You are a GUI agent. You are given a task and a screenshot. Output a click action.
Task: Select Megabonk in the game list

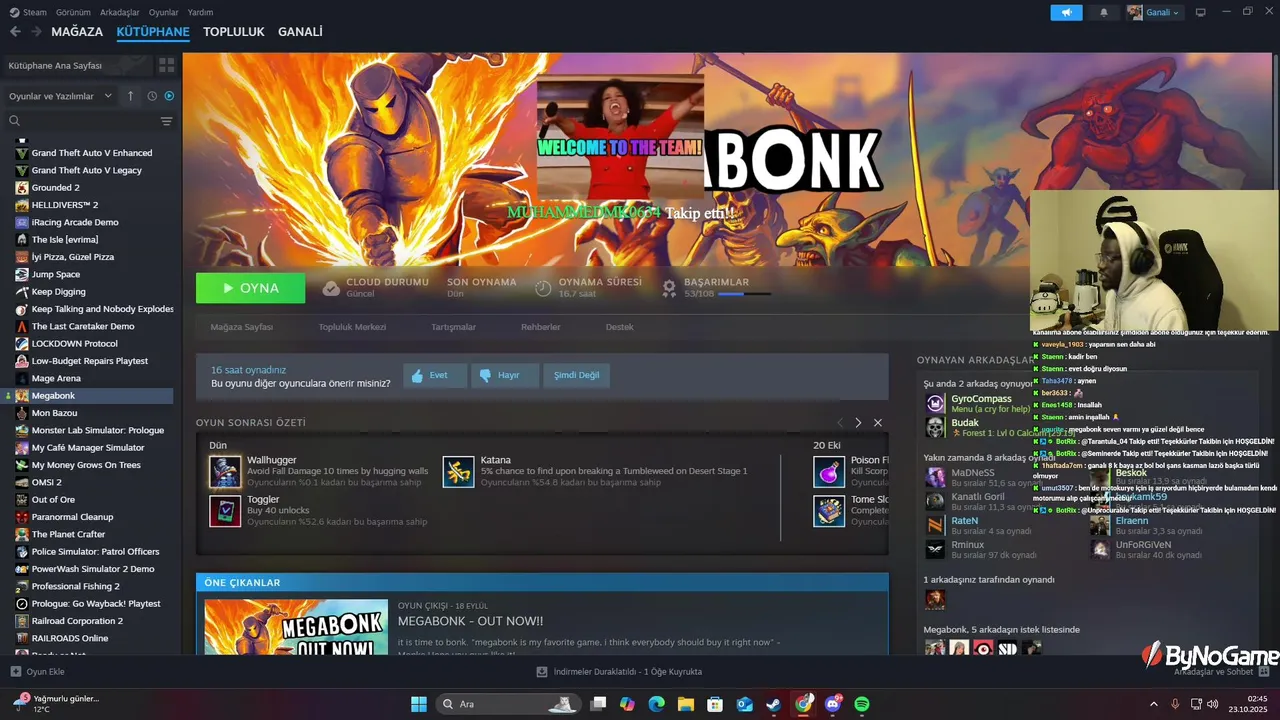88,396
